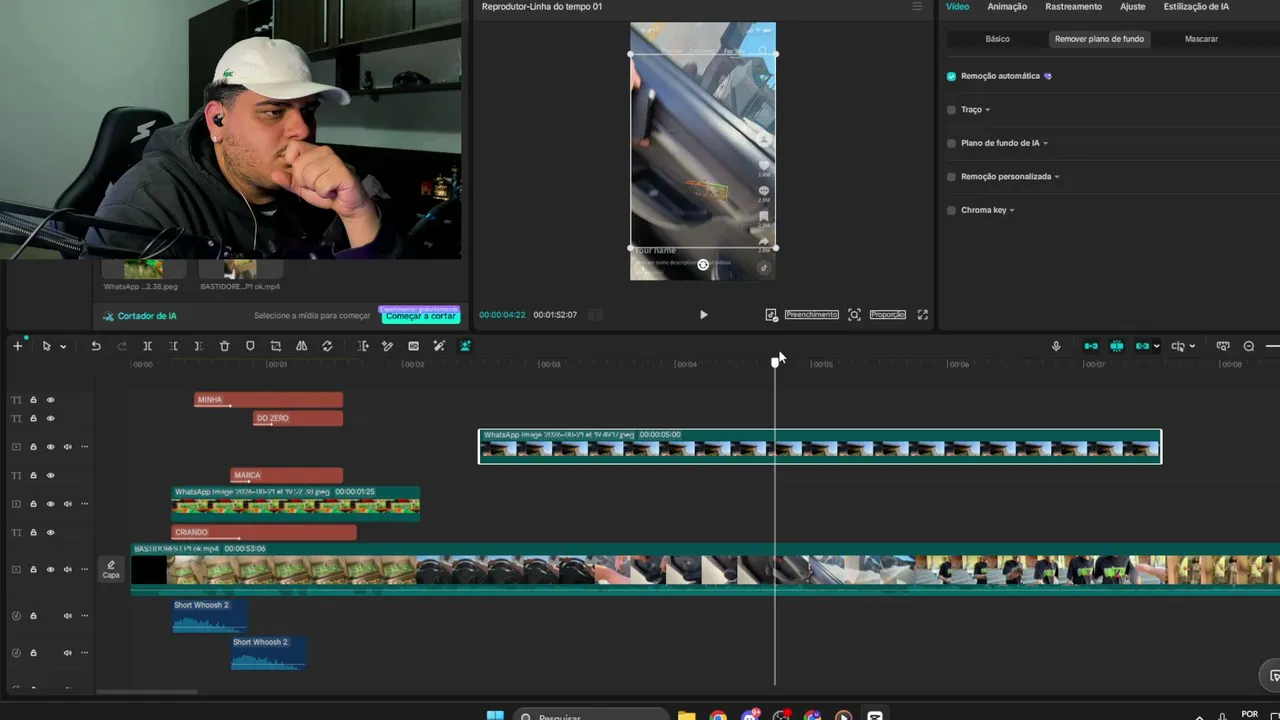Redo the last undone edit
Image resolution: width=1280 pixels, height=720 pixels.
pos(122,346)
